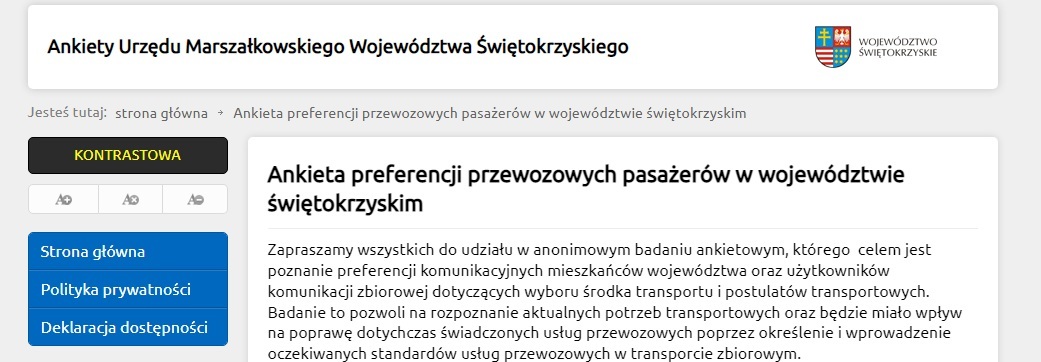Click the 'WOJEWÓDZTWO ŚWIĘTOKRZYSKIE' logo text
This screenshot has height=362, width=1041.
(x=898, y=46)
